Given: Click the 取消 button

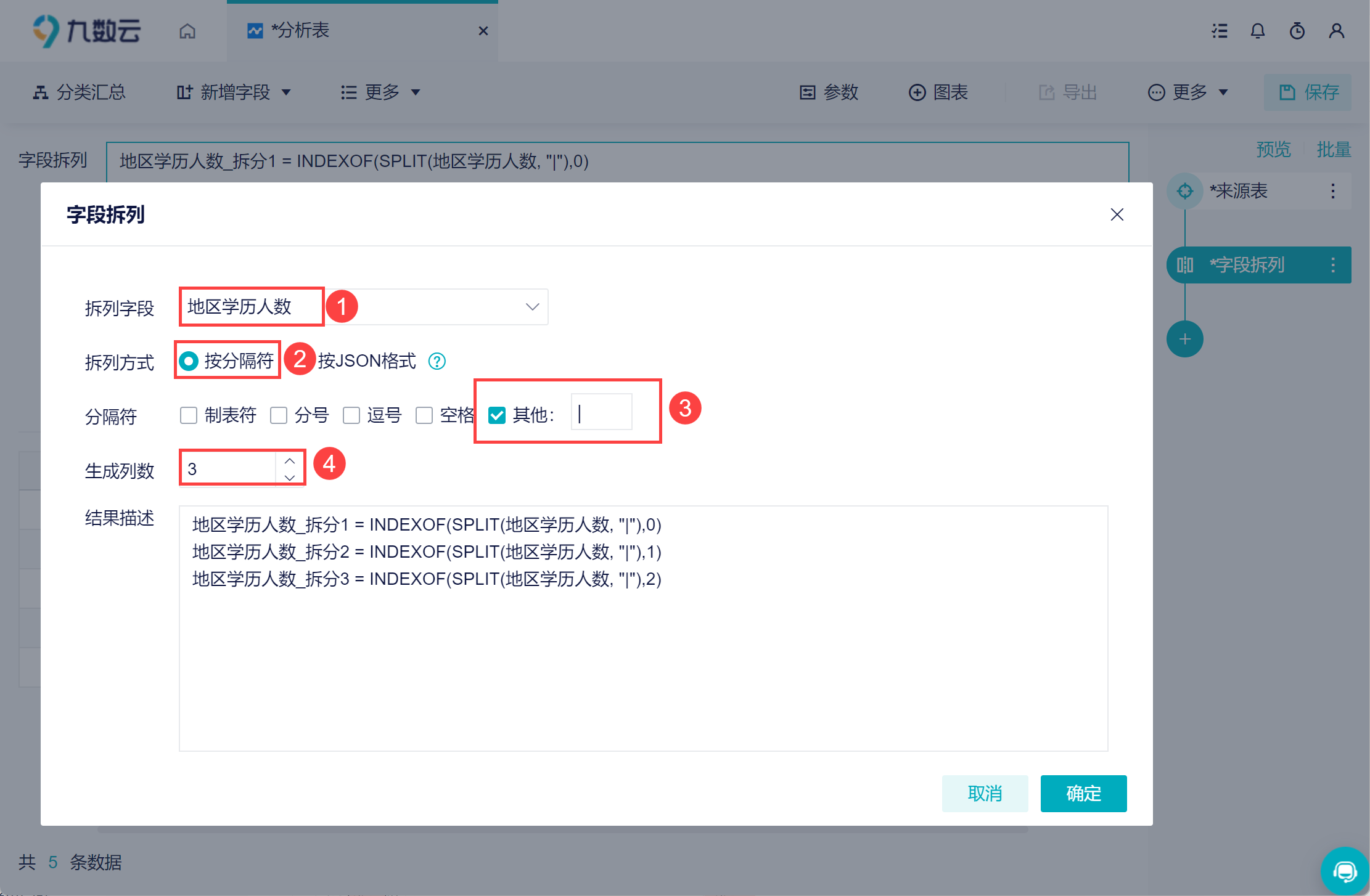Looking at the screenshot, I should point(985,794).
